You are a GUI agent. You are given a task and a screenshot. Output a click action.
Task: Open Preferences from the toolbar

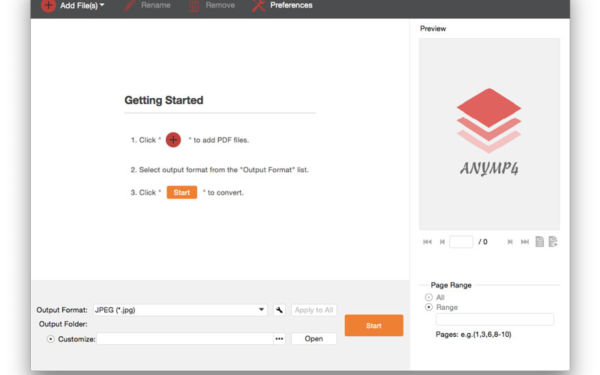pos(282,5)
